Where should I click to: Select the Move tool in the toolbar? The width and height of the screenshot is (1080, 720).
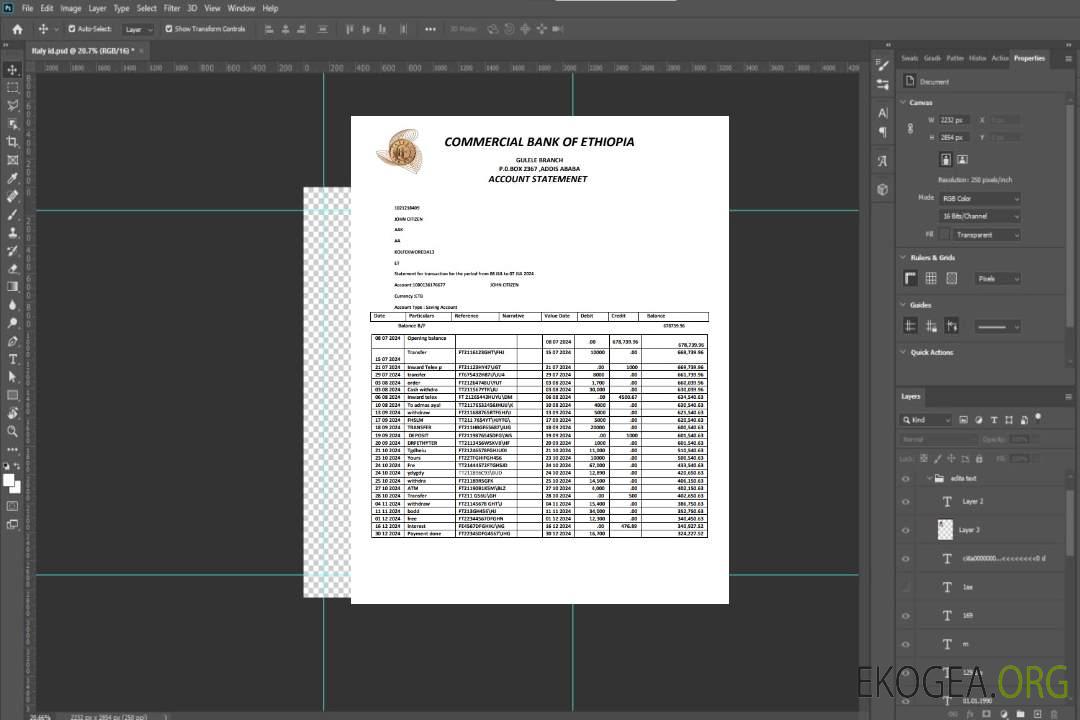[12, 70]
